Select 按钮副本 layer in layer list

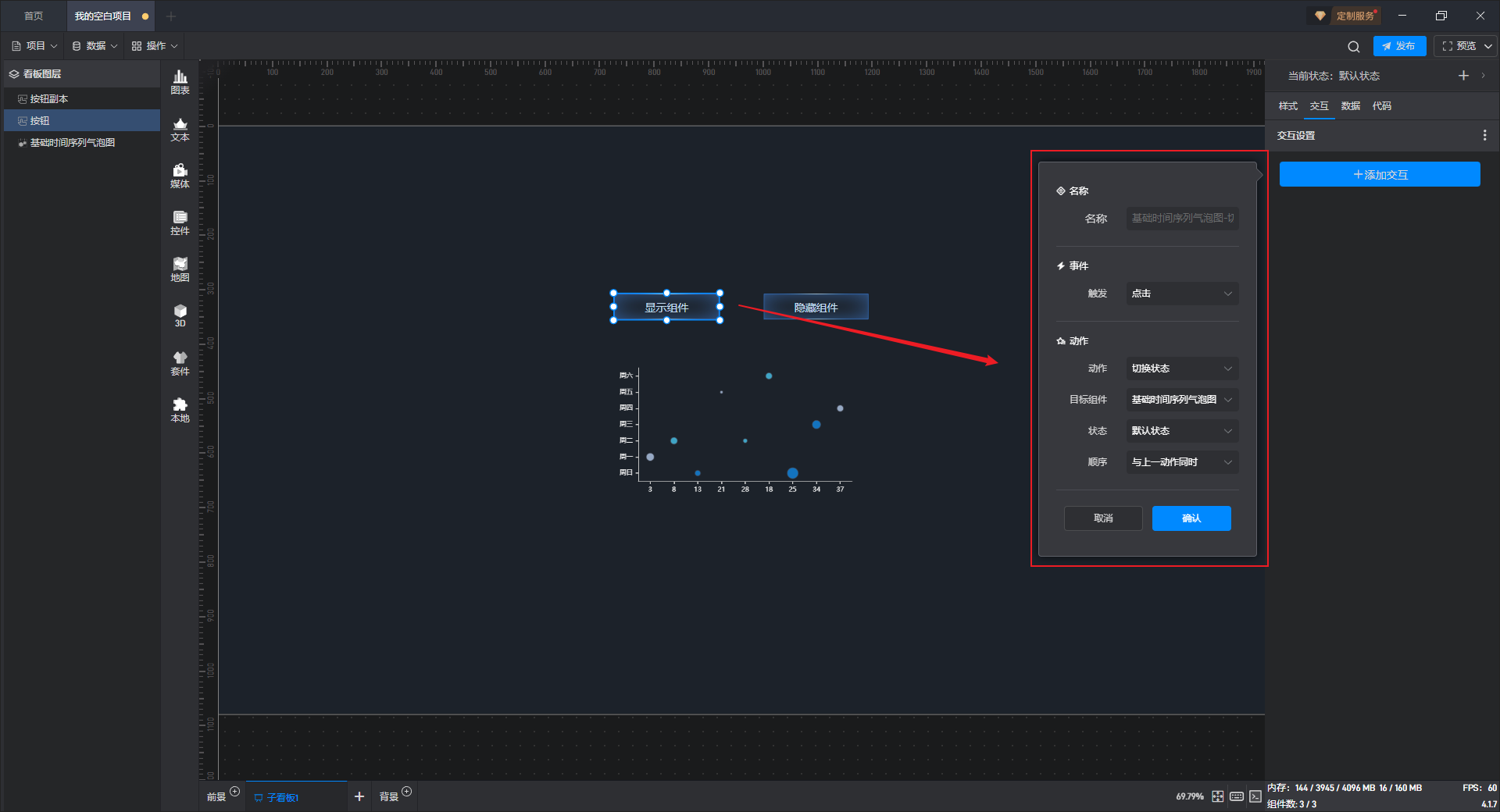tap(49, 99)
